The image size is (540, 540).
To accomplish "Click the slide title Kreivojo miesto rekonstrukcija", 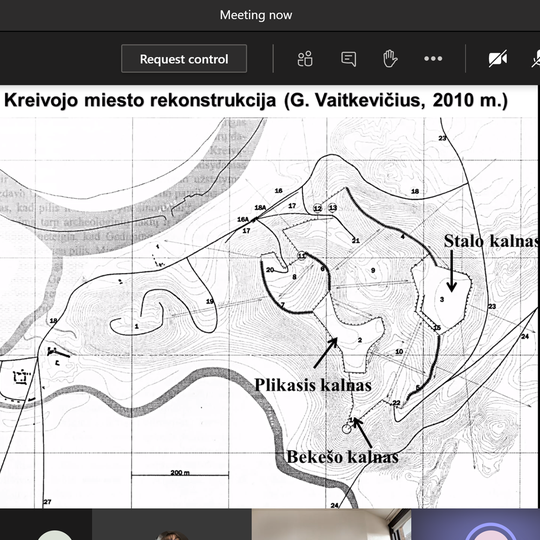I will (x=140, y=101).
